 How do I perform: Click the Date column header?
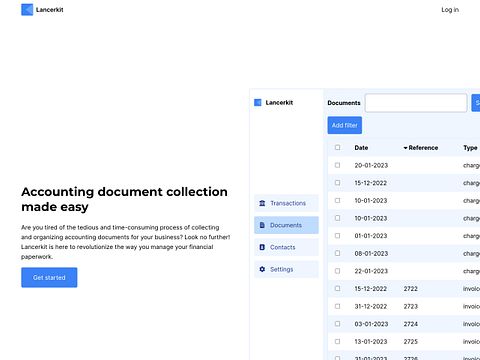361,148
